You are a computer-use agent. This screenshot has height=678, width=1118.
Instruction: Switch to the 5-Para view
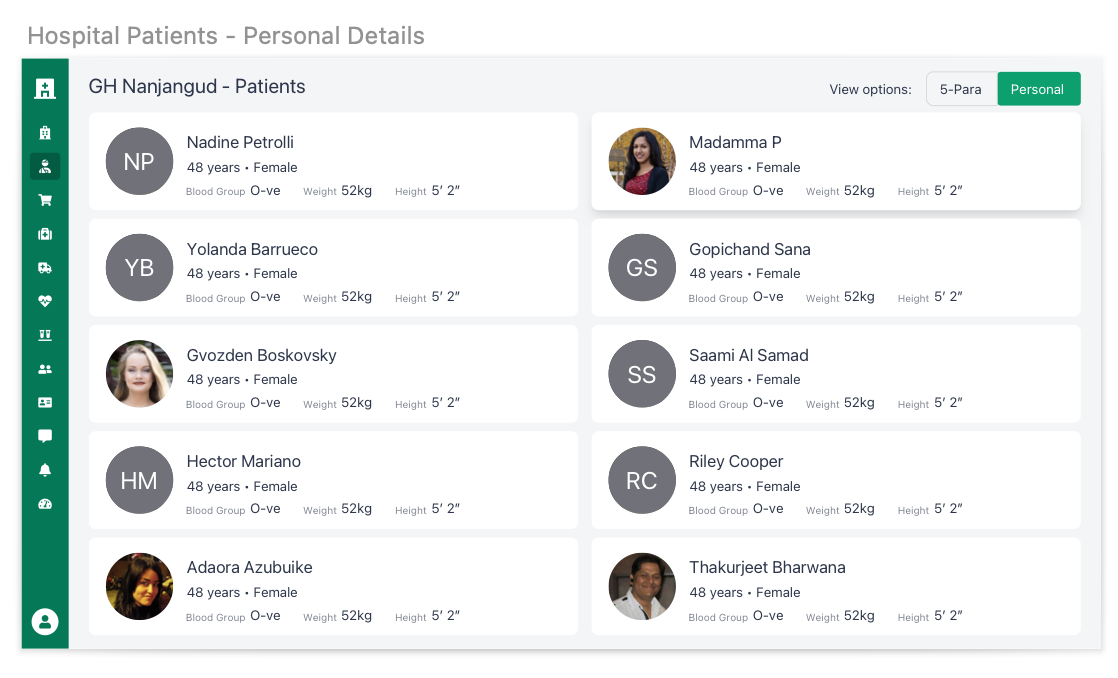961,88
